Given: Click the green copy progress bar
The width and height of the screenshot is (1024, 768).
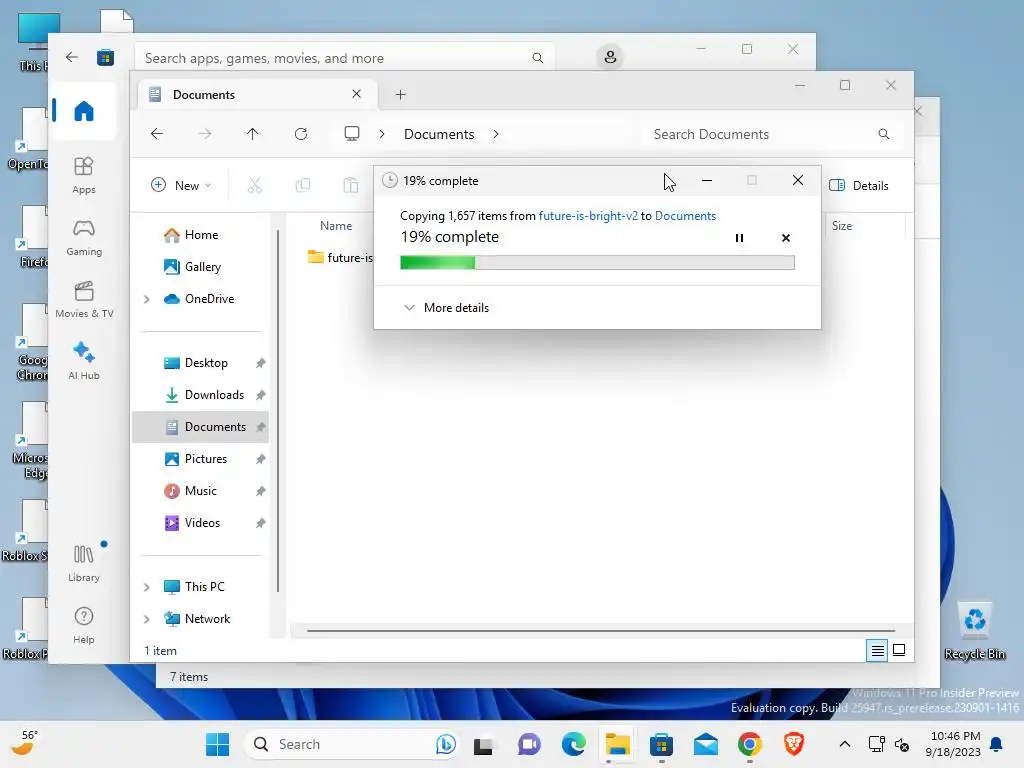Looking at the screenshot, I should 597,263.
